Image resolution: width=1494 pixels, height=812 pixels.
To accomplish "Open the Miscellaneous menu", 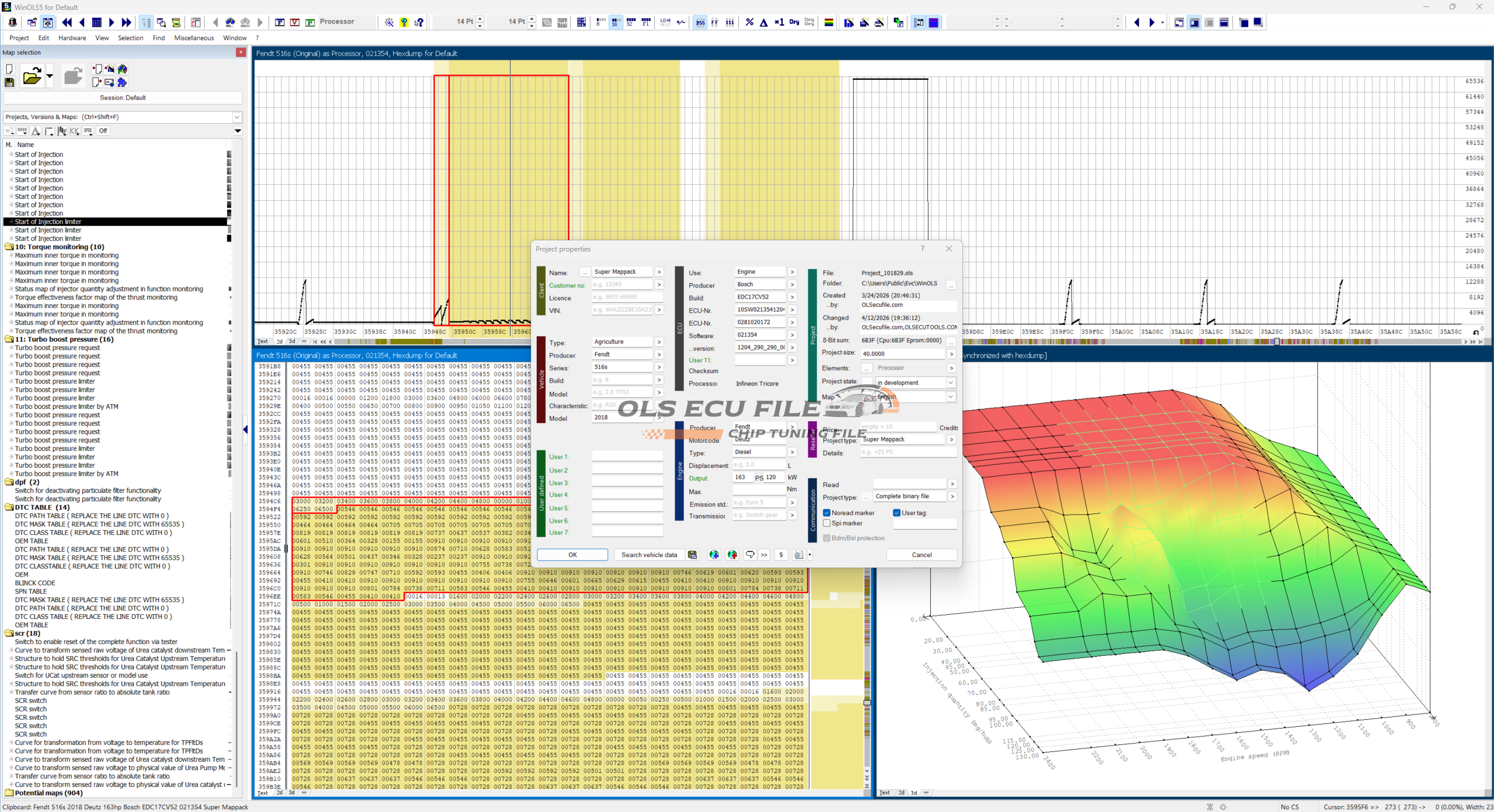I will pyautogui.click(x=194, y=38).
